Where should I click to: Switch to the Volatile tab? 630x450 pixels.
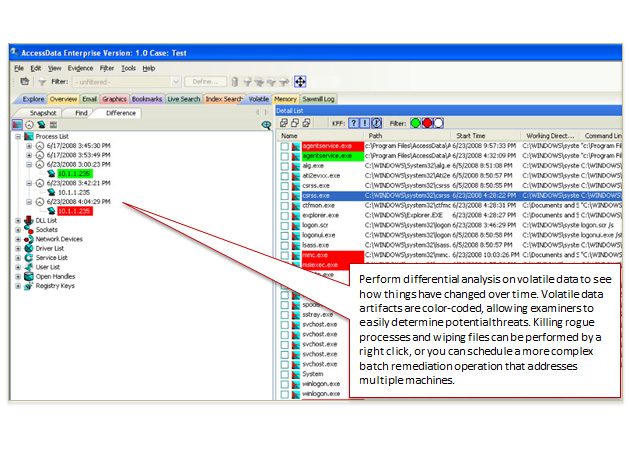point(258,99)
